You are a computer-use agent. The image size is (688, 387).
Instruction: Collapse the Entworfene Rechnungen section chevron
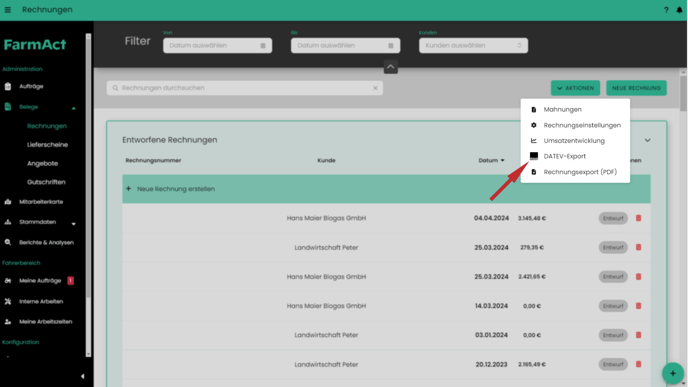(x=647, y=140)
